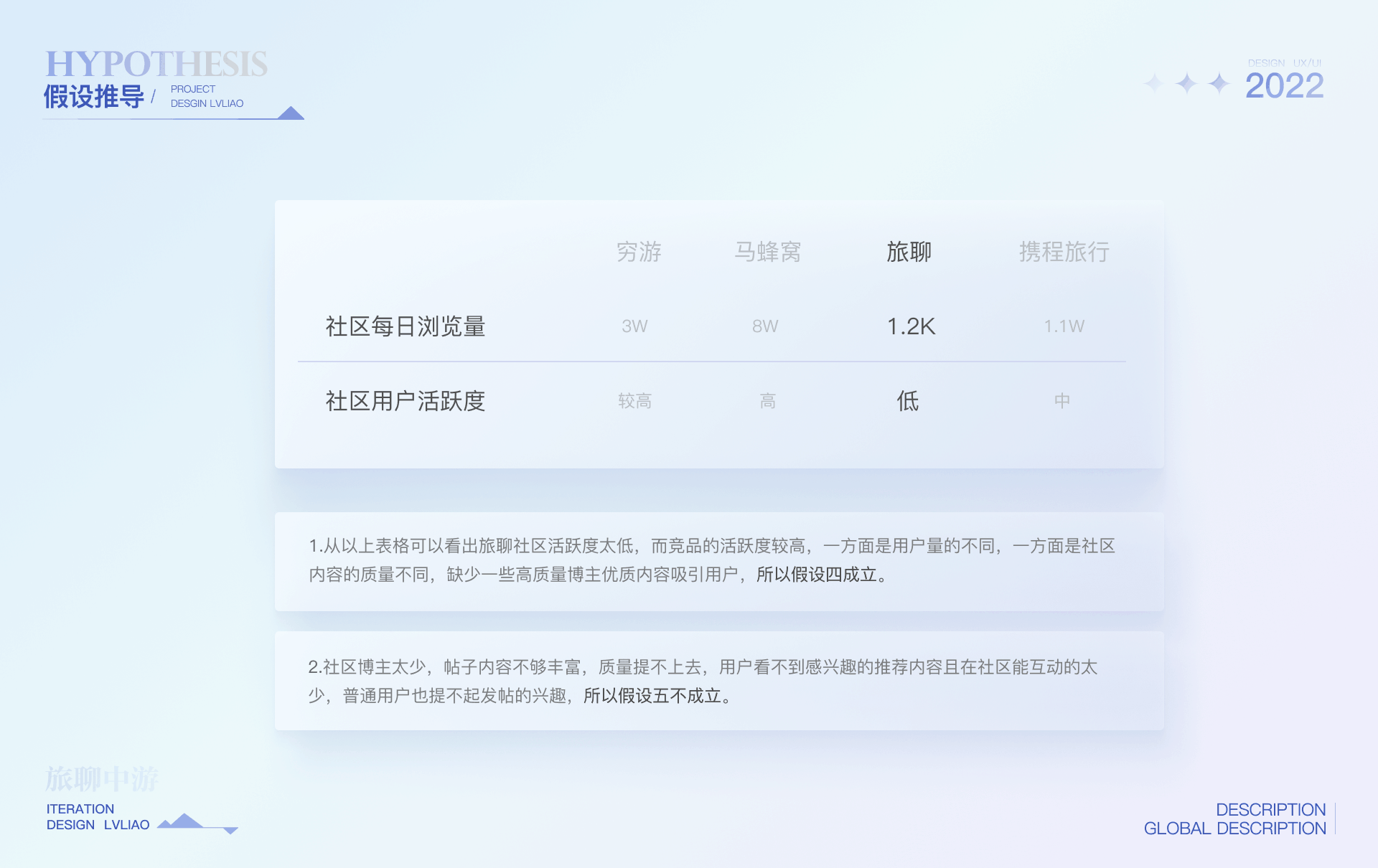Select the 社区每日浏览量 row label
The width and height of the screenshot is (1378, 868).
tap(406, 326)
